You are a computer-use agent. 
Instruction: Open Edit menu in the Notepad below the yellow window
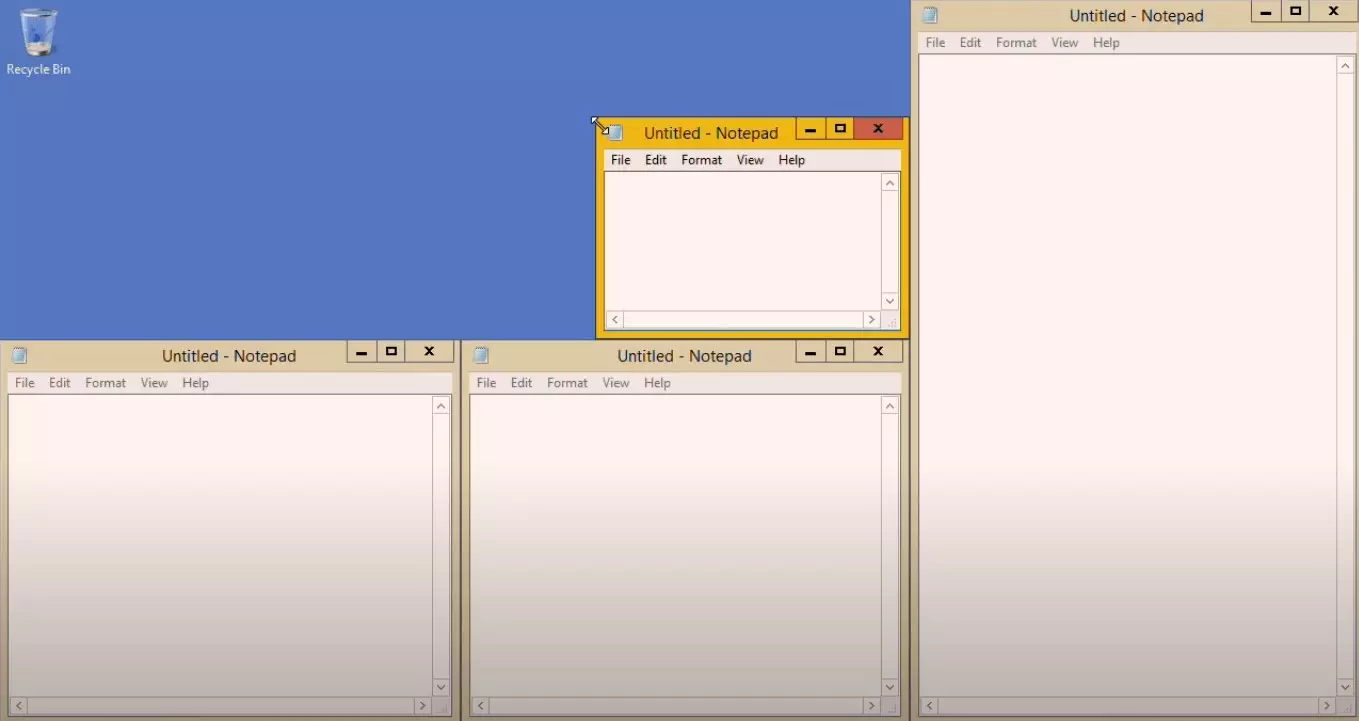(521, 383)
